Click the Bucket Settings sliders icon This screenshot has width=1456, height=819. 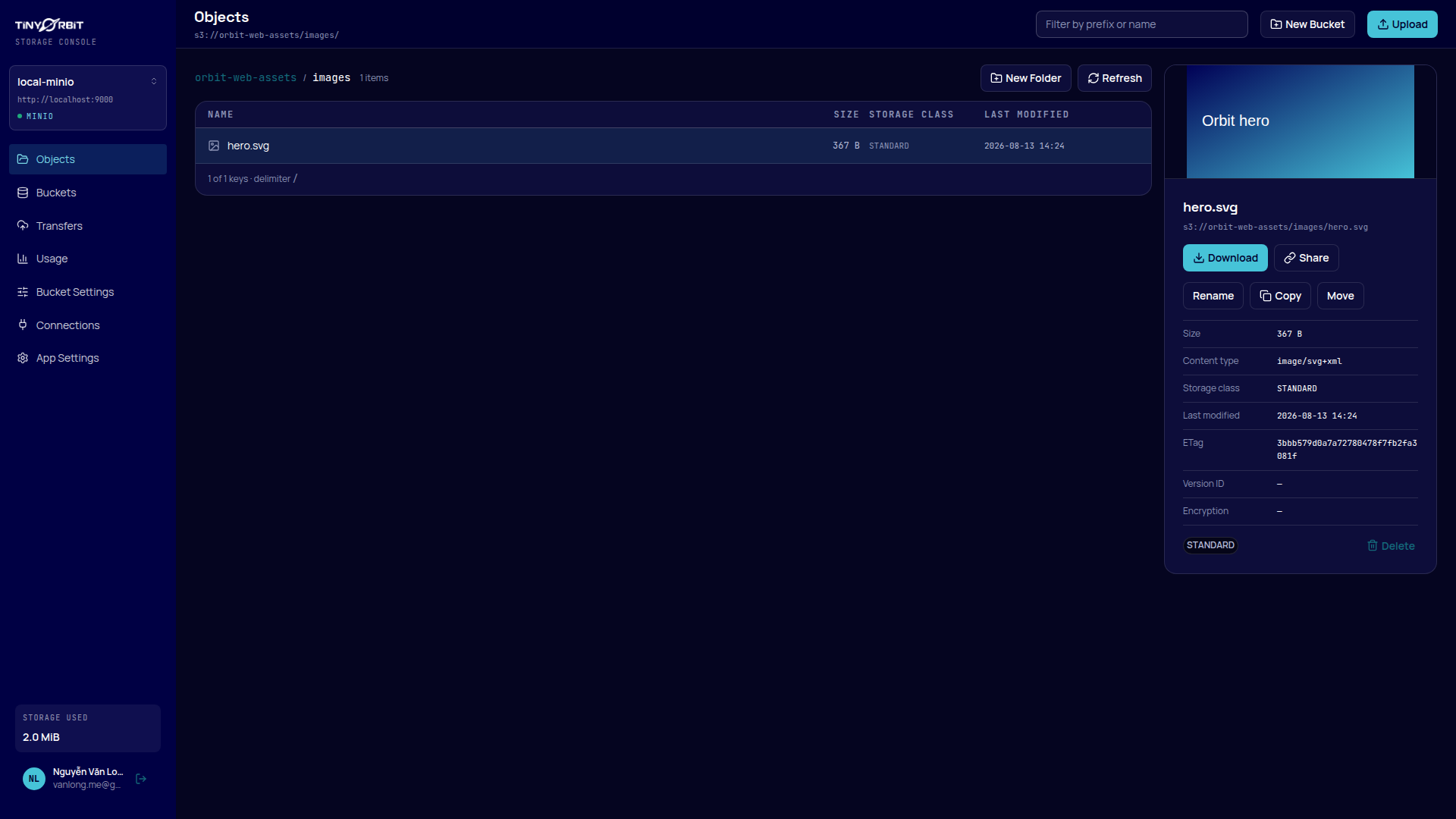pos(23,292)
